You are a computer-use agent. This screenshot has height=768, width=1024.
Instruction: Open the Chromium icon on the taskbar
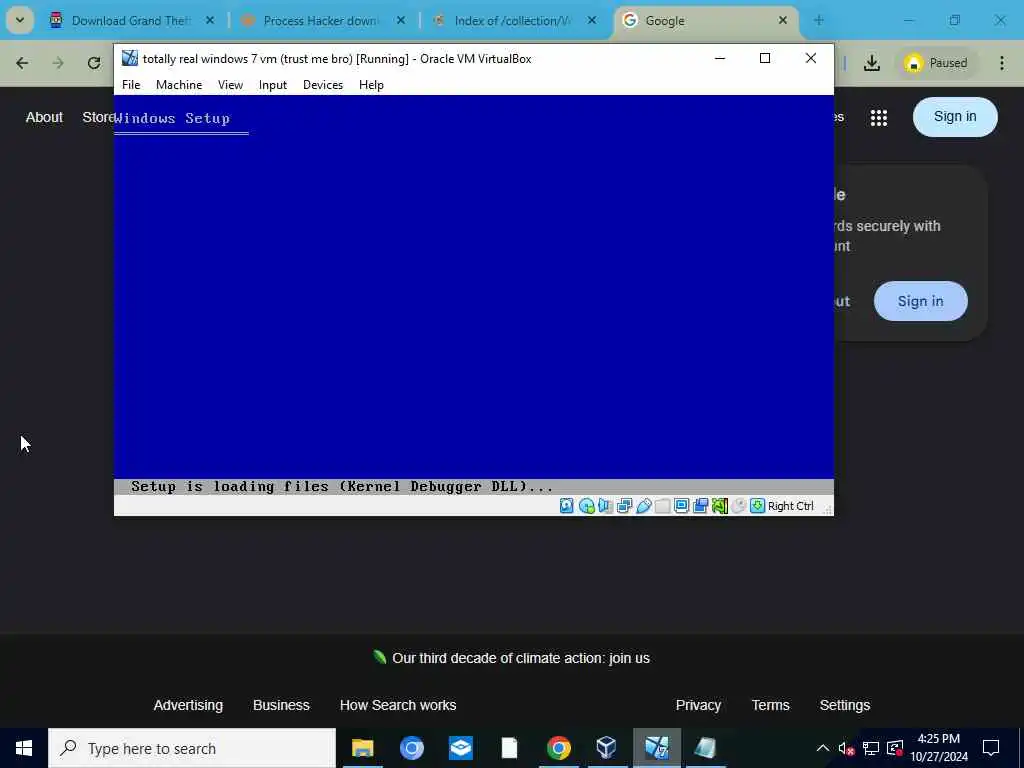pyautogui.click(x=411, y=748)
